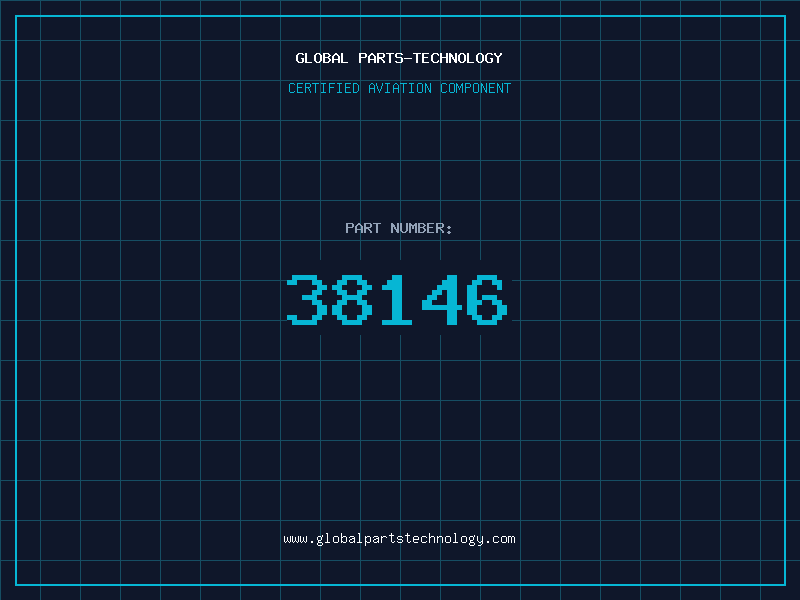This screenshot has width=800, height=600.
Task: Select the CERTIFIED AVIATION COMPONENT subtitle
Action: click(399, 88)
